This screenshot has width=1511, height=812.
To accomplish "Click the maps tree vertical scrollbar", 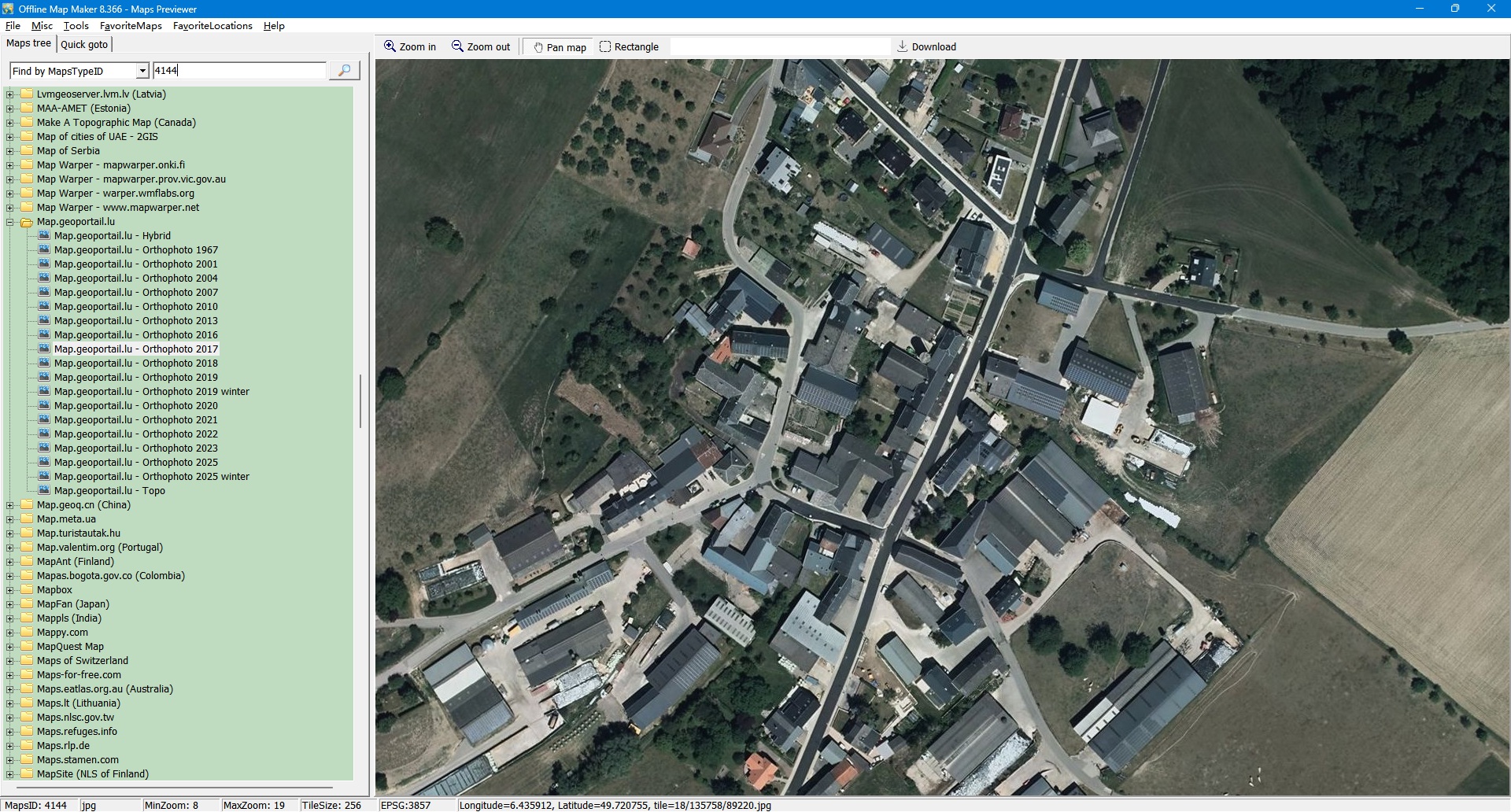I will click(x=360, y=401).
